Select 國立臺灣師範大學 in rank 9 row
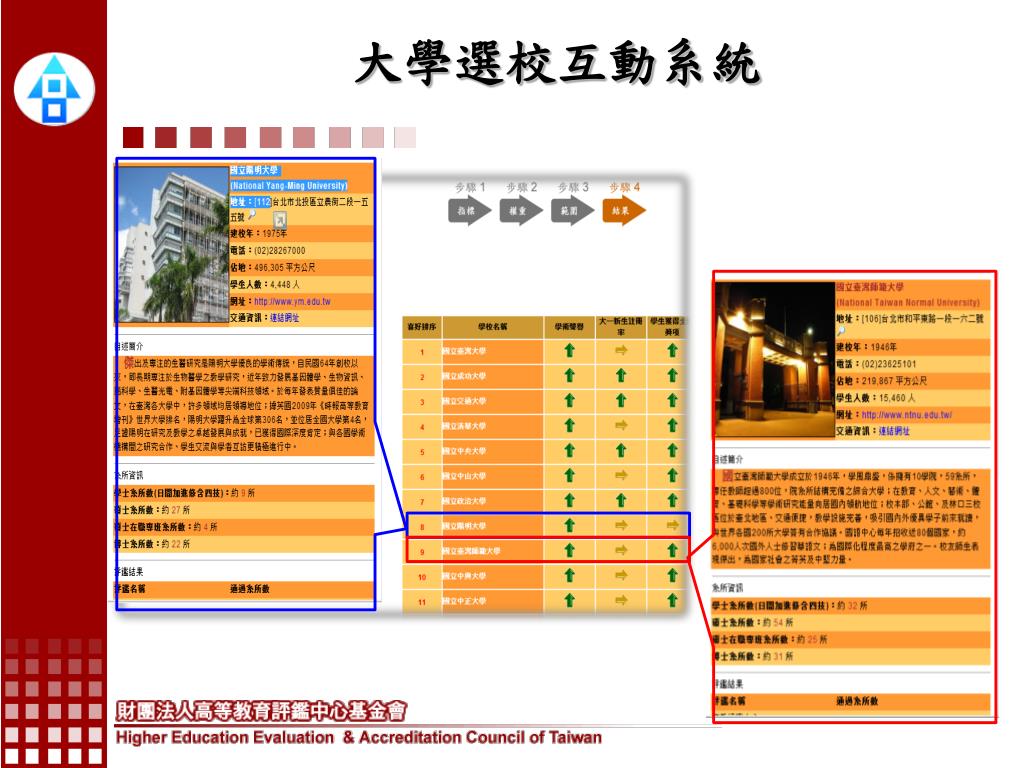 coord(472,551)
